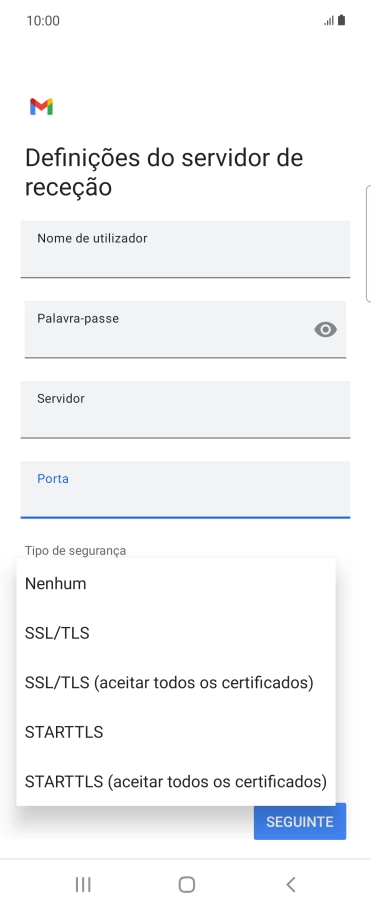Select SSL/TLS (aceitar todos os certificados)
Viewport: 371px width, 908px height.
[x=176, y=683]
